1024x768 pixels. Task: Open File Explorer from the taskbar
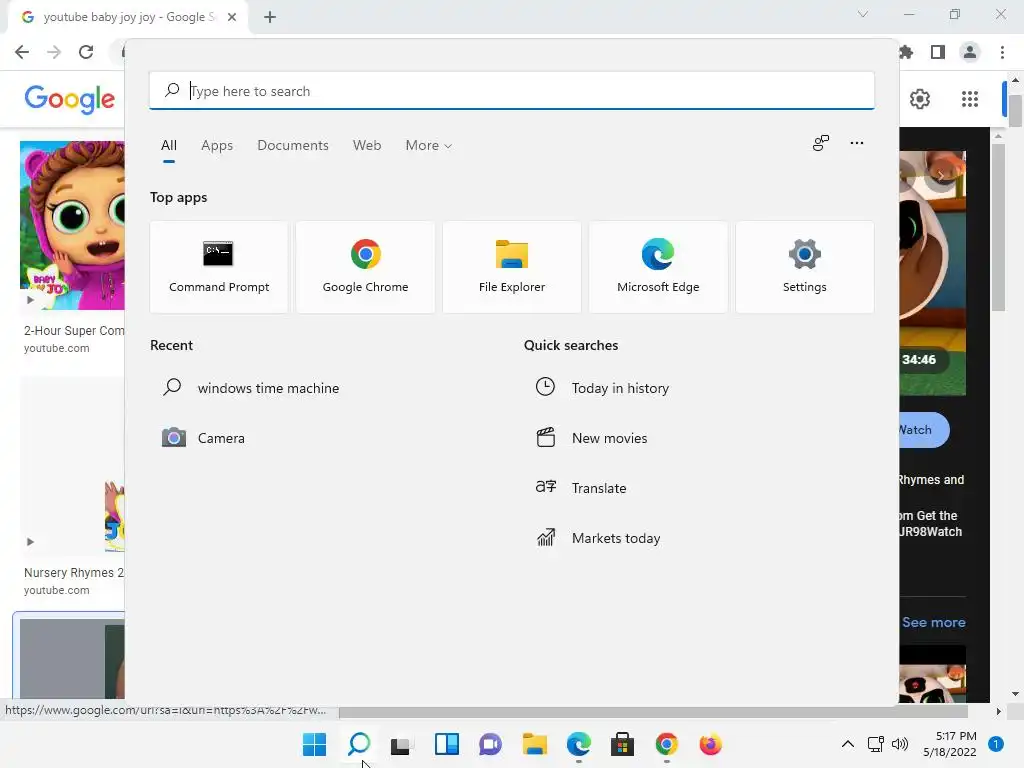(x=534, y=744)
